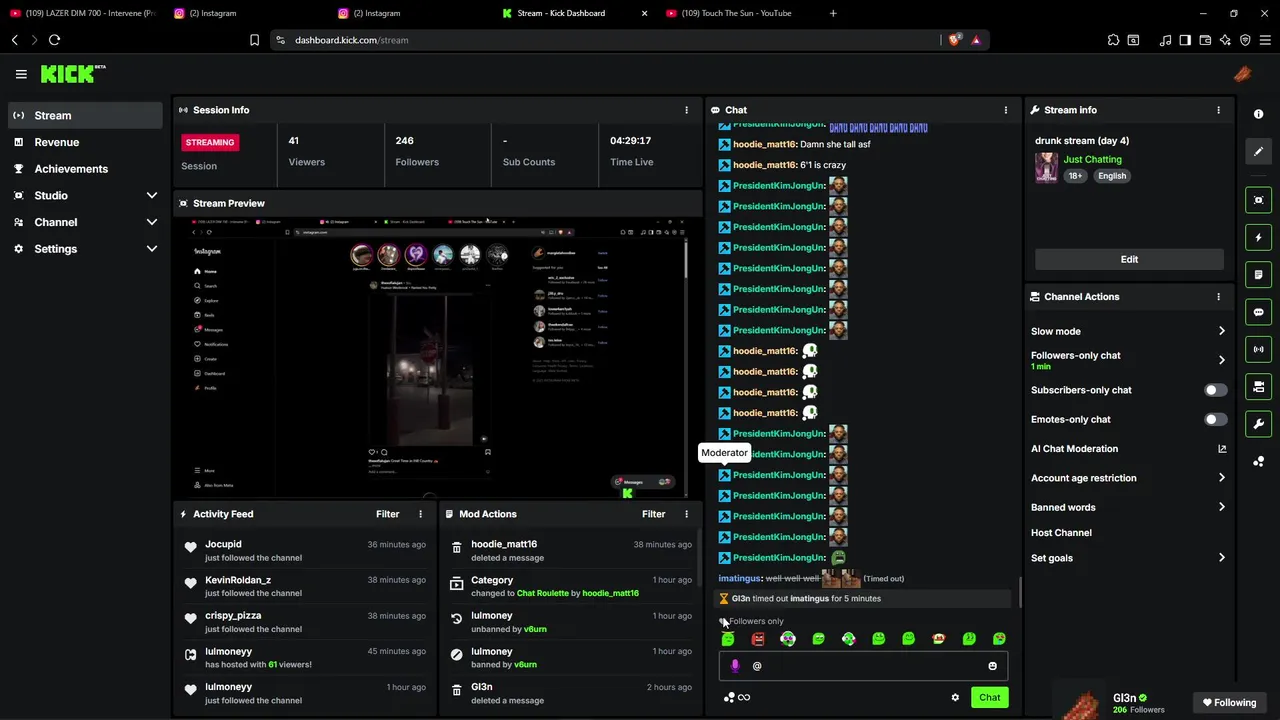Go to Stream in the sidebar
Screen dimensions: 1280x720
tap(84, 116)
